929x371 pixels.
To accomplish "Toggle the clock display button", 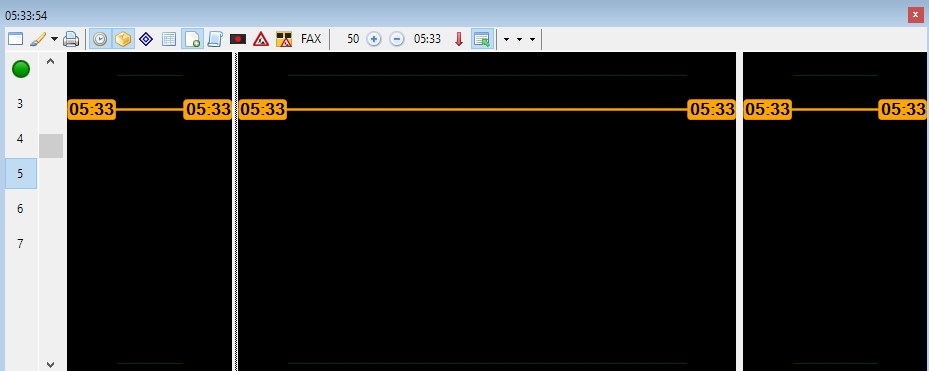I will pyautogui.click(x=100, y=39).
